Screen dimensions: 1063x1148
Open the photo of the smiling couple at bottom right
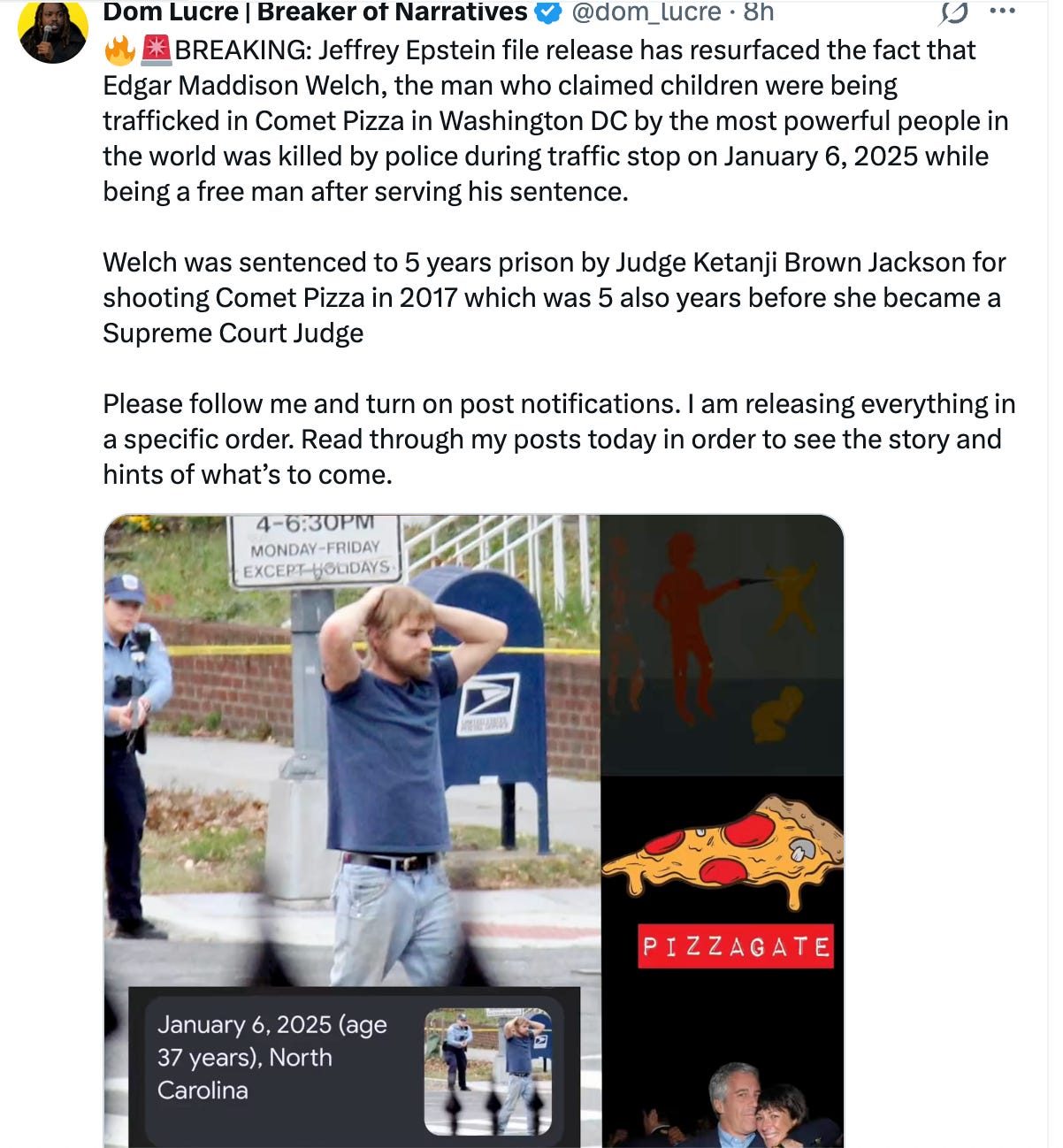click(x=756, y=1105)
